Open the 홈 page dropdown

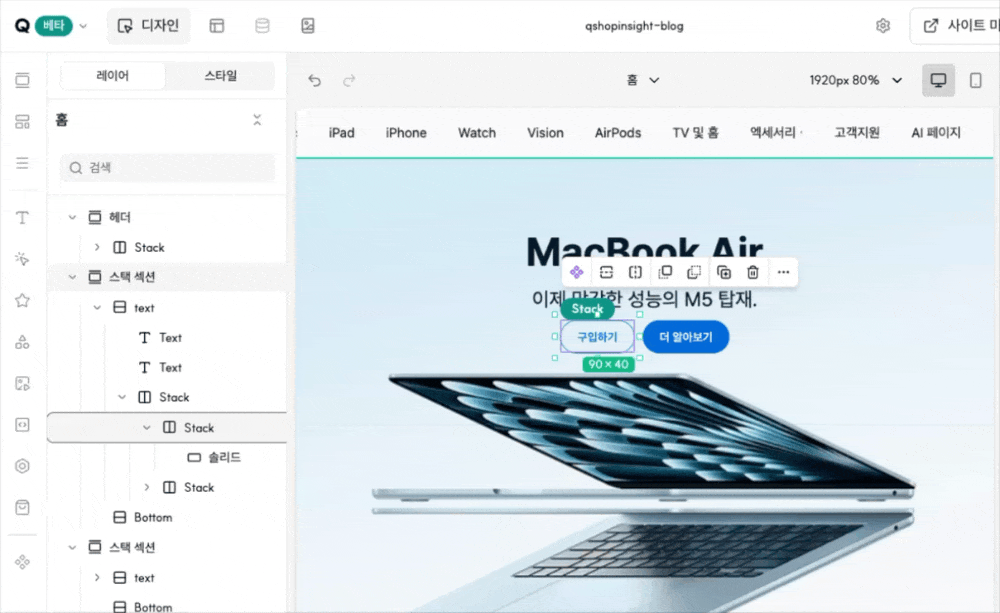pyautogui.click(x=643, y=80)
